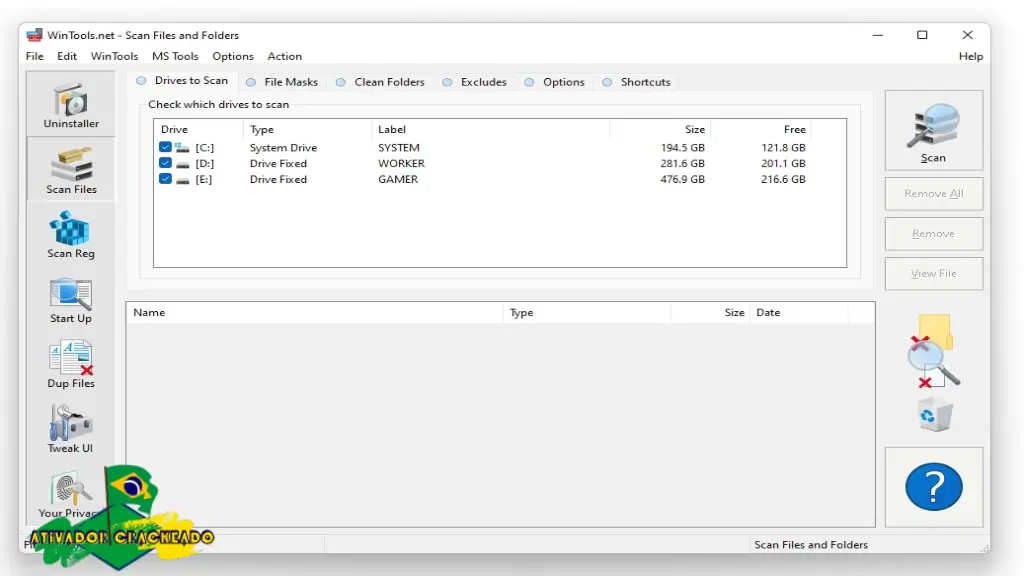Click the Remove All button
This screenshot has height=576, width=1024.
click(933, 194)
